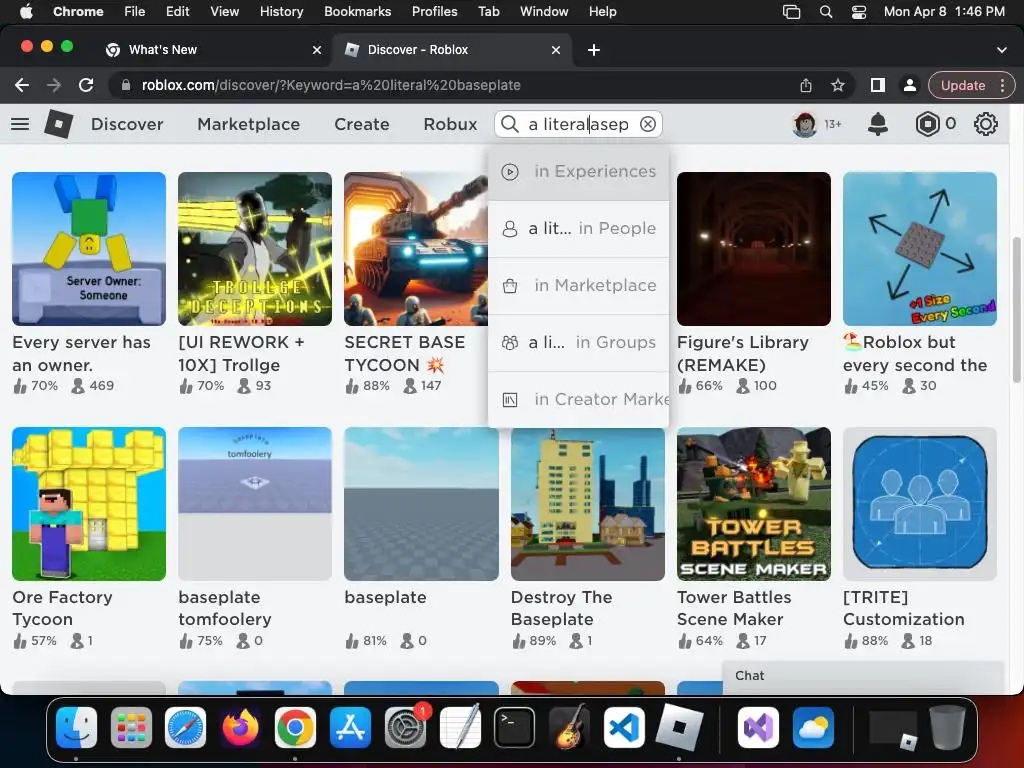Open the user avatar profile icon

tap(805, 124)
